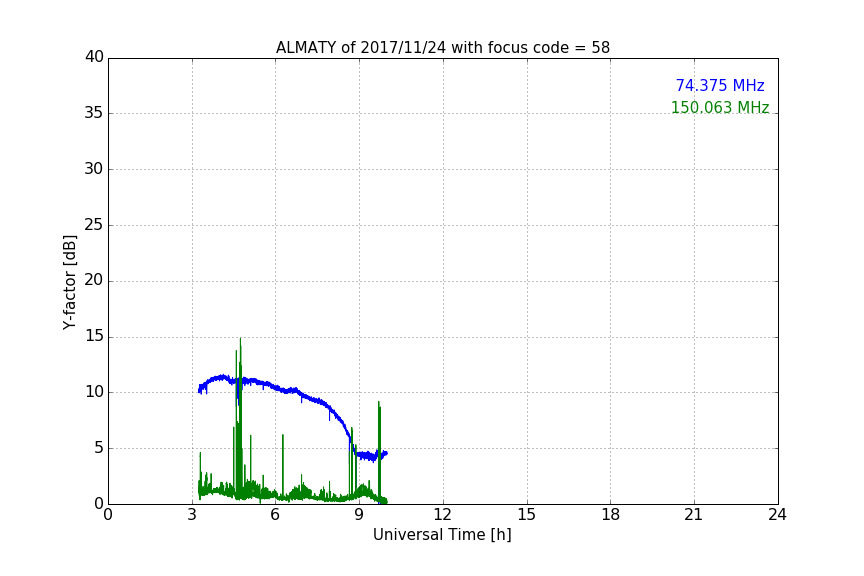Click x-axis tick label '21'
This screenshot has height=576, width=864.
pos(694,515)
